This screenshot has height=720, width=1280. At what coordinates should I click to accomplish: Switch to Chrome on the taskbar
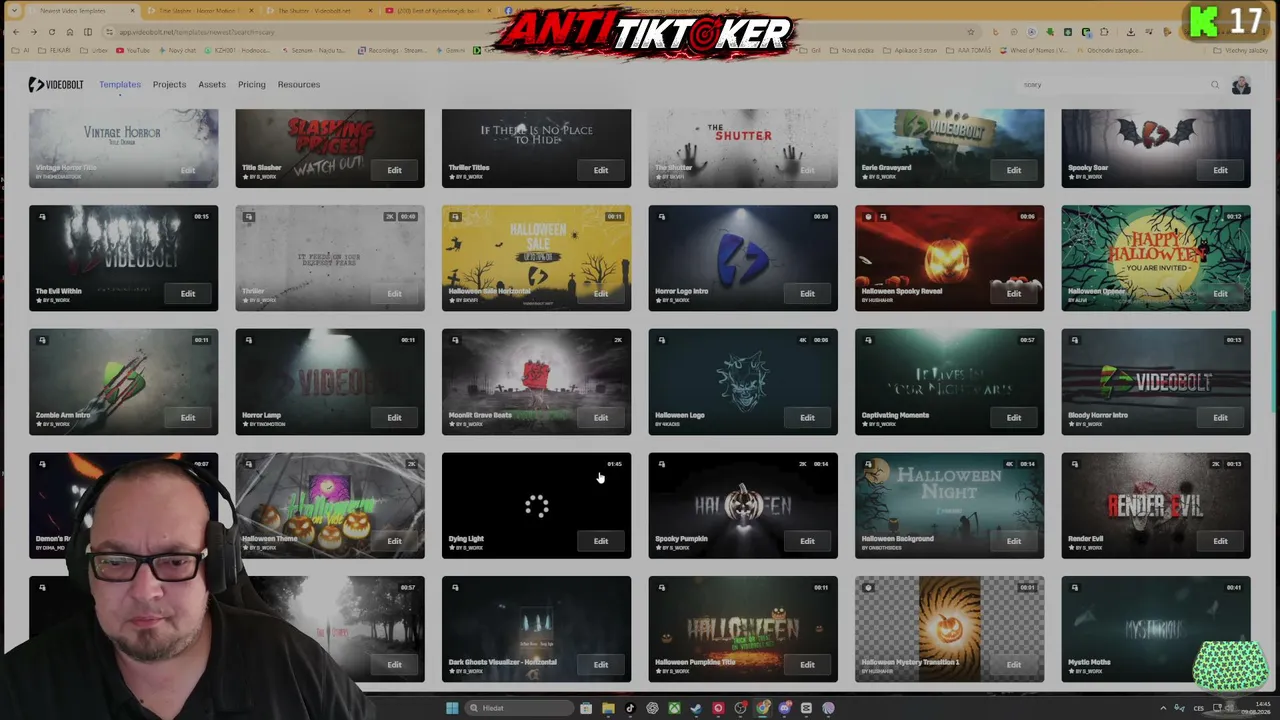(763, 708)
